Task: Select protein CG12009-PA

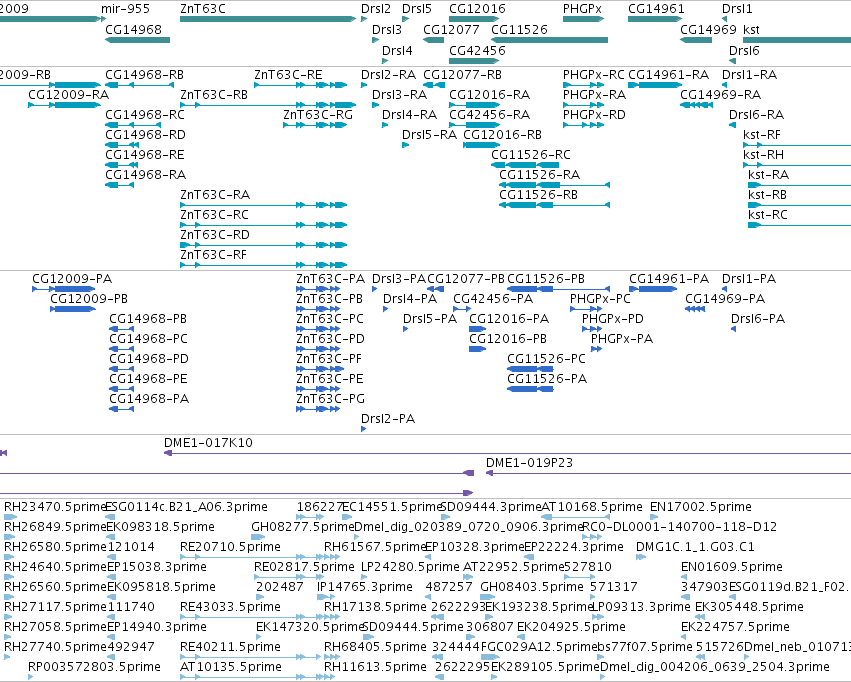Action: point(63,289)
